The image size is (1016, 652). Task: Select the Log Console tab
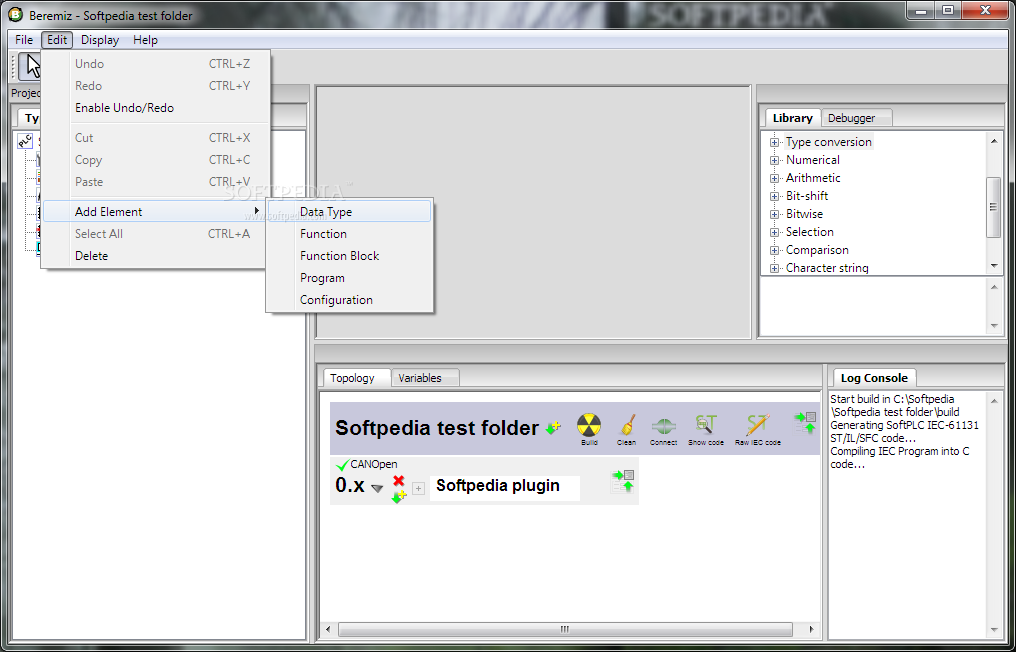[x=874, y=377]
